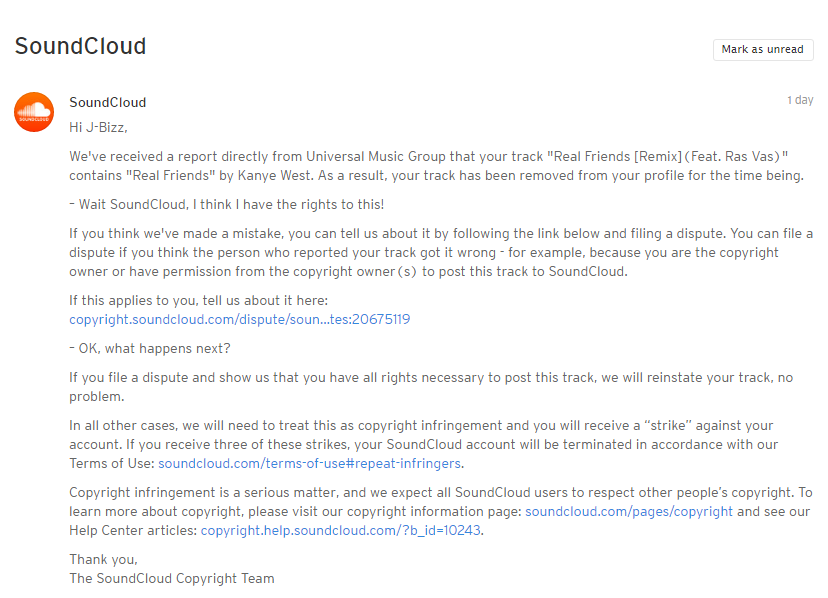Open the SoundCloud sender name
Image resolution: width=828 pixels, height=598 pixels.
[107, 102]
